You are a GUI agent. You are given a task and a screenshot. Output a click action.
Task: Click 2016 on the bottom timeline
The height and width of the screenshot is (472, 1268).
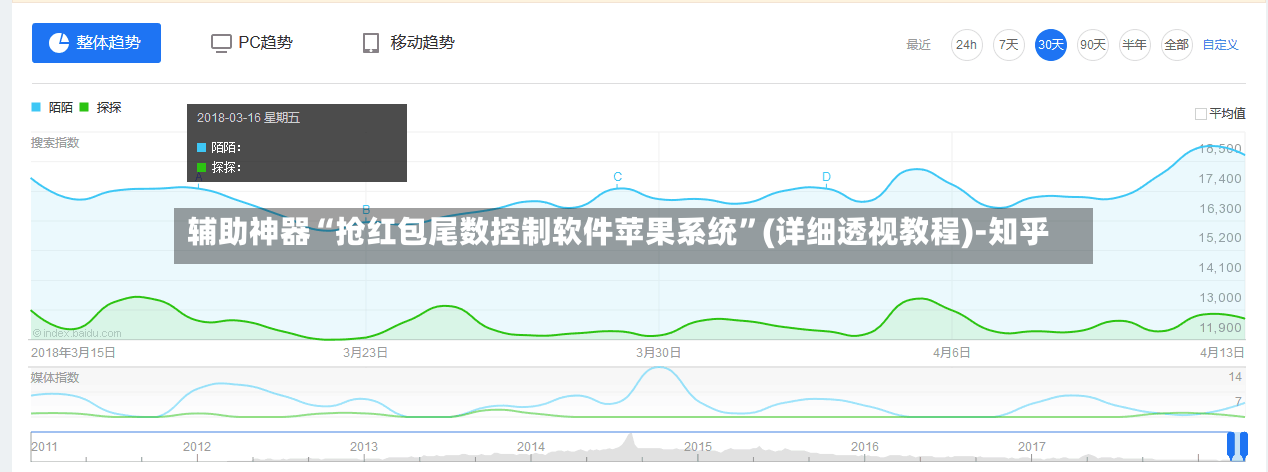point(865,447)
